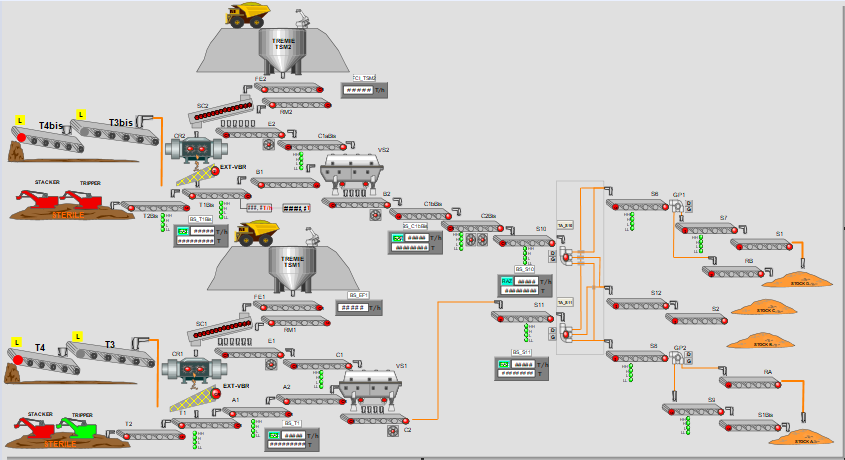Select the SC2 scalper feeder
The image size is (845, 460).
[220, 111]
